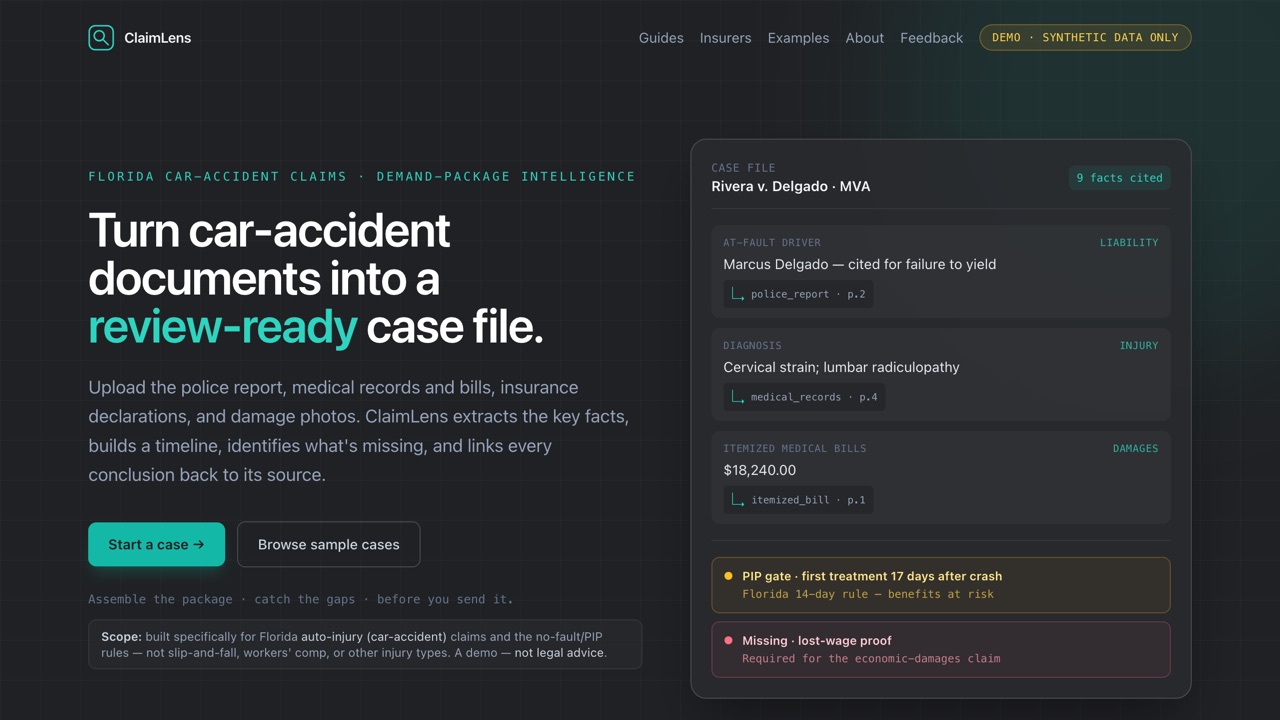Click the medical_records p.4 source citation
1280x720 pixels.
(804, 397)
